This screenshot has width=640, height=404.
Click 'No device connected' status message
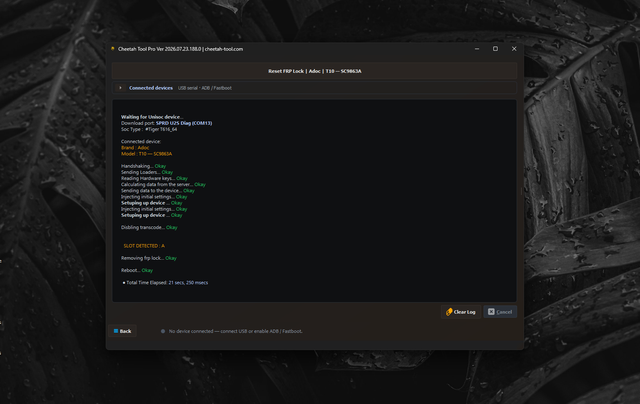(236, 331)
